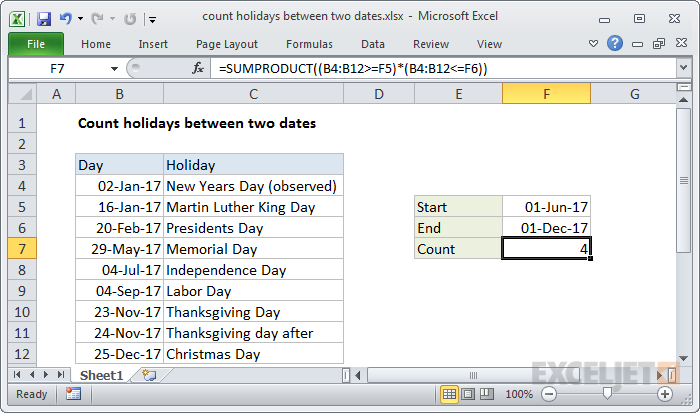This screenshot has width=700, height=413.
Task: Switch to Page Layout view button
Action: [468, 395]
